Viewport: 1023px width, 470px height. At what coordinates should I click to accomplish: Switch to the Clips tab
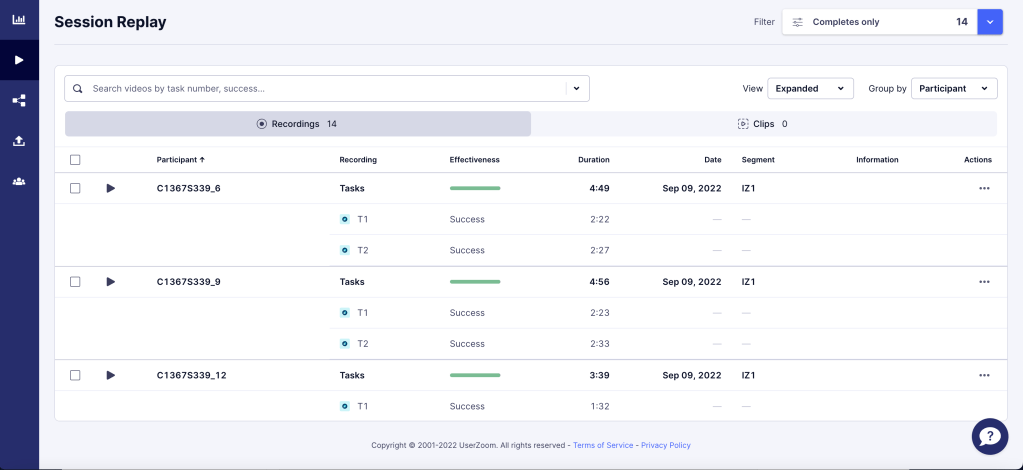(x=763, y=124)
